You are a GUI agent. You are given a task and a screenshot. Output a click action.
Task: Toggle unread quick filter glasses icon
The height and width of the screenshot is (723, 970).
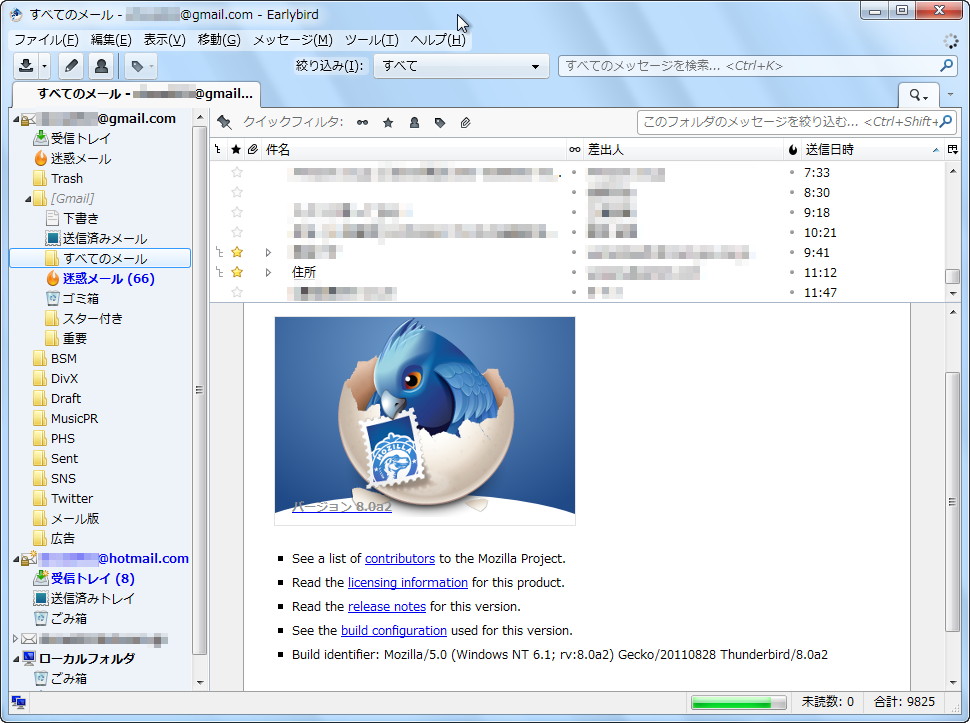pyautogui.click(x=363, y=122)
